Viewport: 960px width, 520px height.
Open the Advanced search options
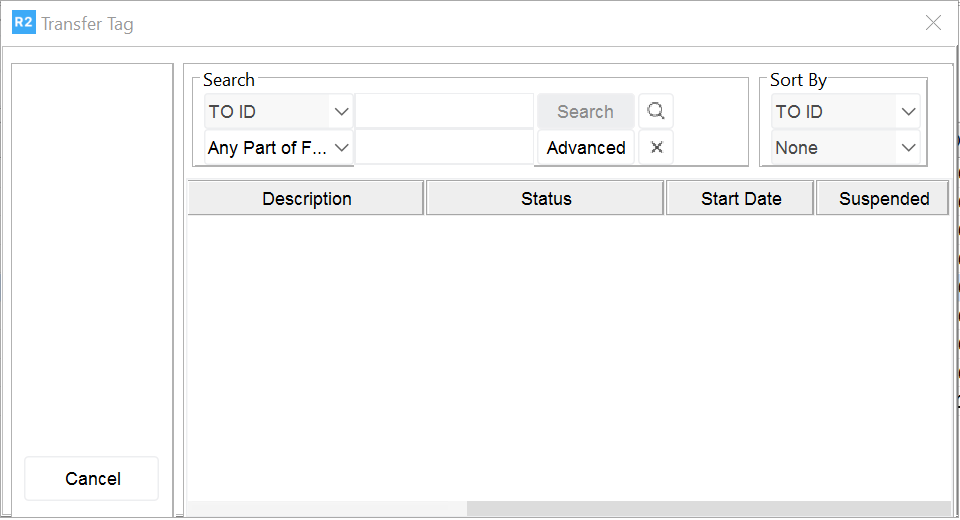coord(586,147)
